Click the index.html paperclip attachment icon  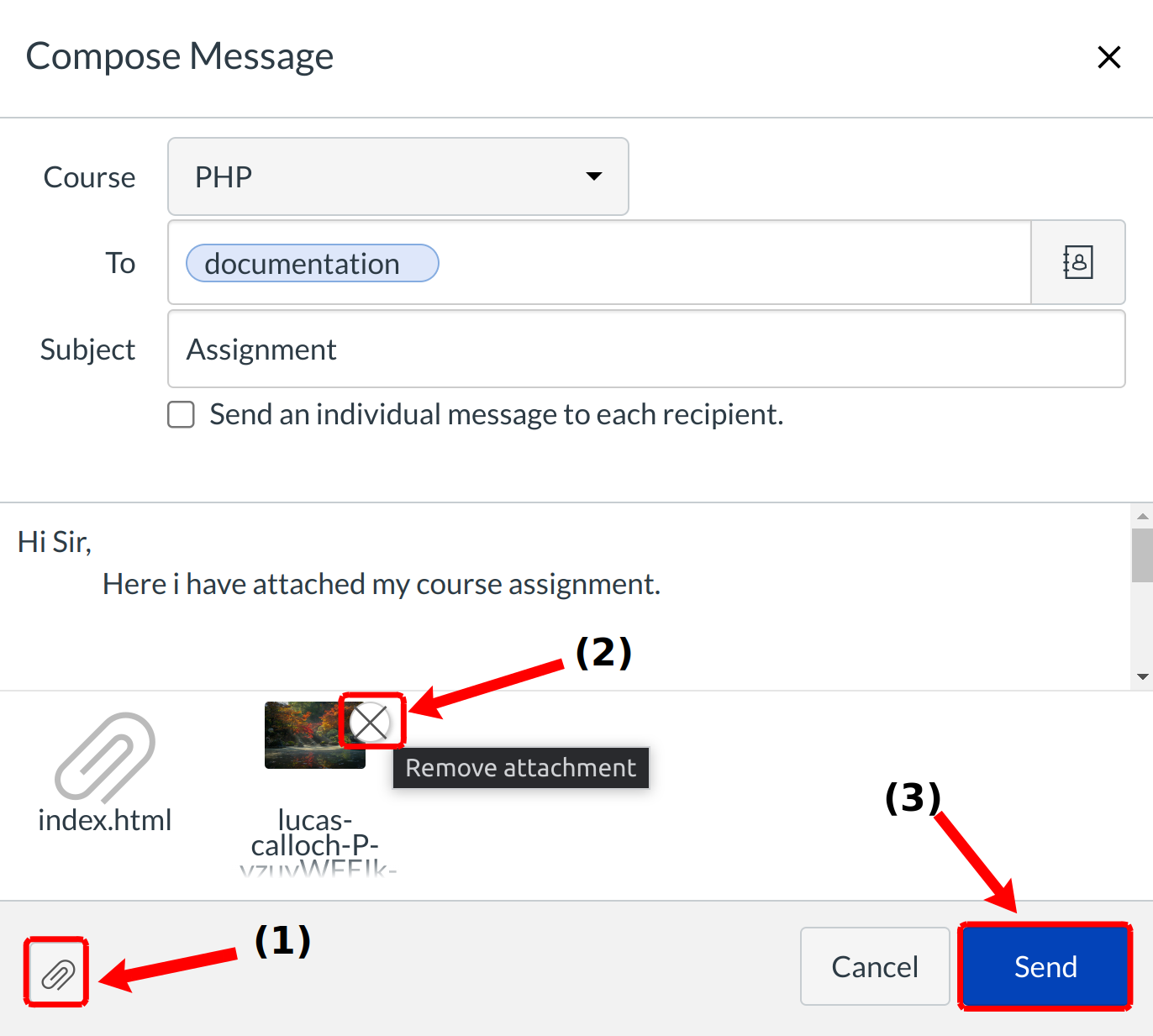(x=105, y=756)
